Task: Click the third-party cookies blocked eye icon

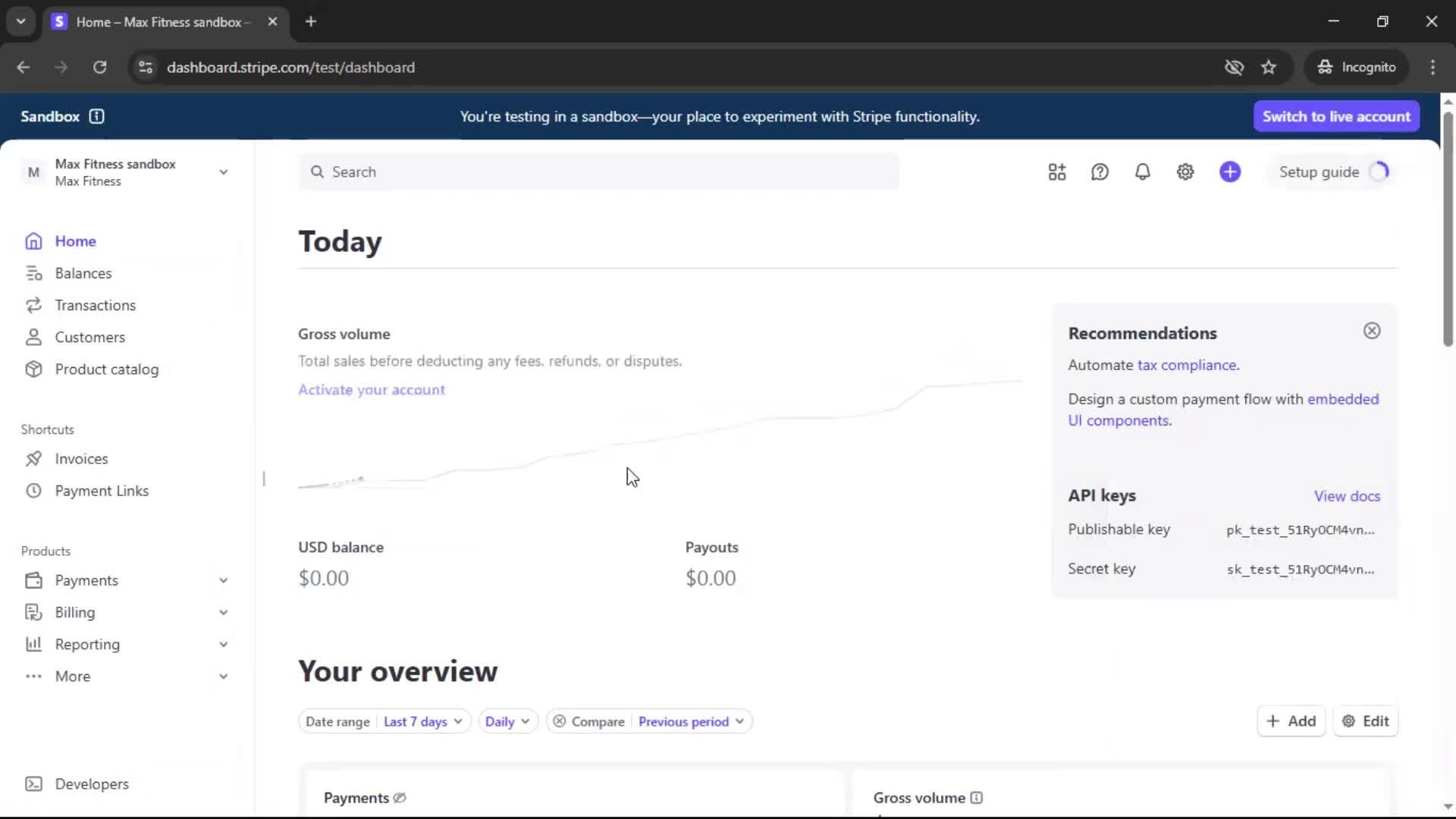Action: point(1234,67)
